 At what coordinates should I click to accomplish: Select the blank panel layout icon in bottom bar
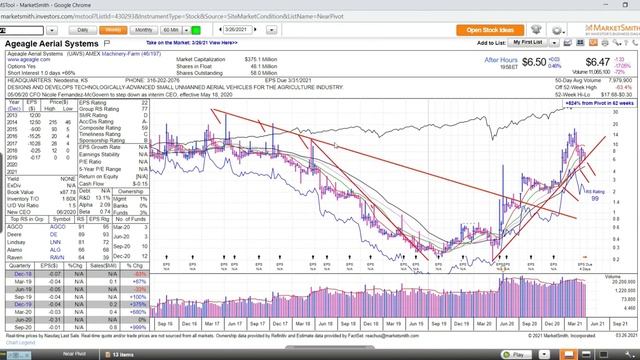(x=604, y=354)
